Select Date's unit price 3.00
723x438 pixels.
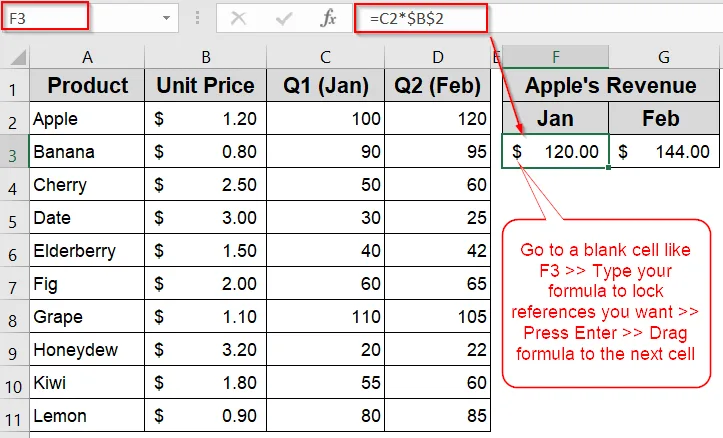tap(206, 218)
